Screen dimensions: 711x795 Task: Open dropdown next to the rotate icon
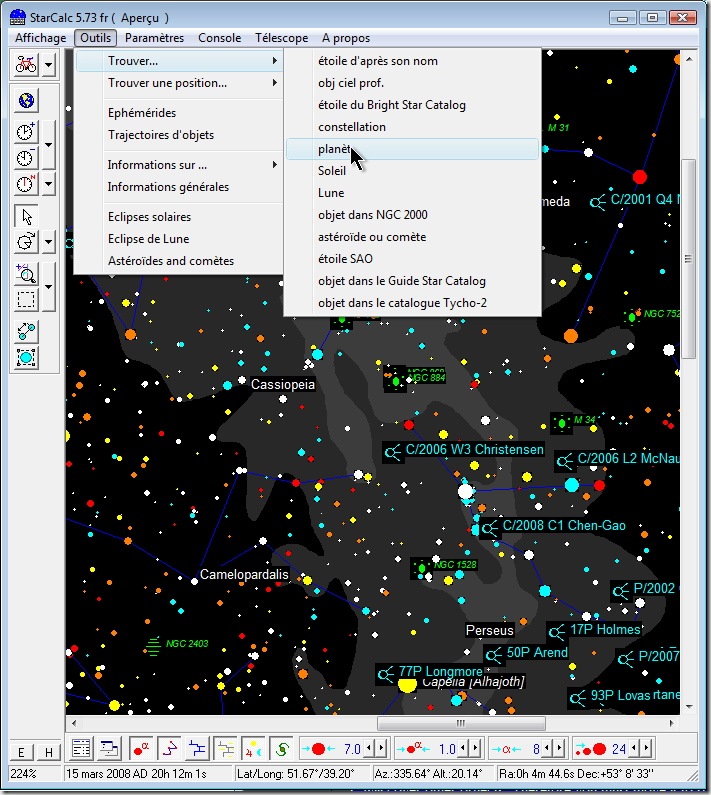point(49,242)
